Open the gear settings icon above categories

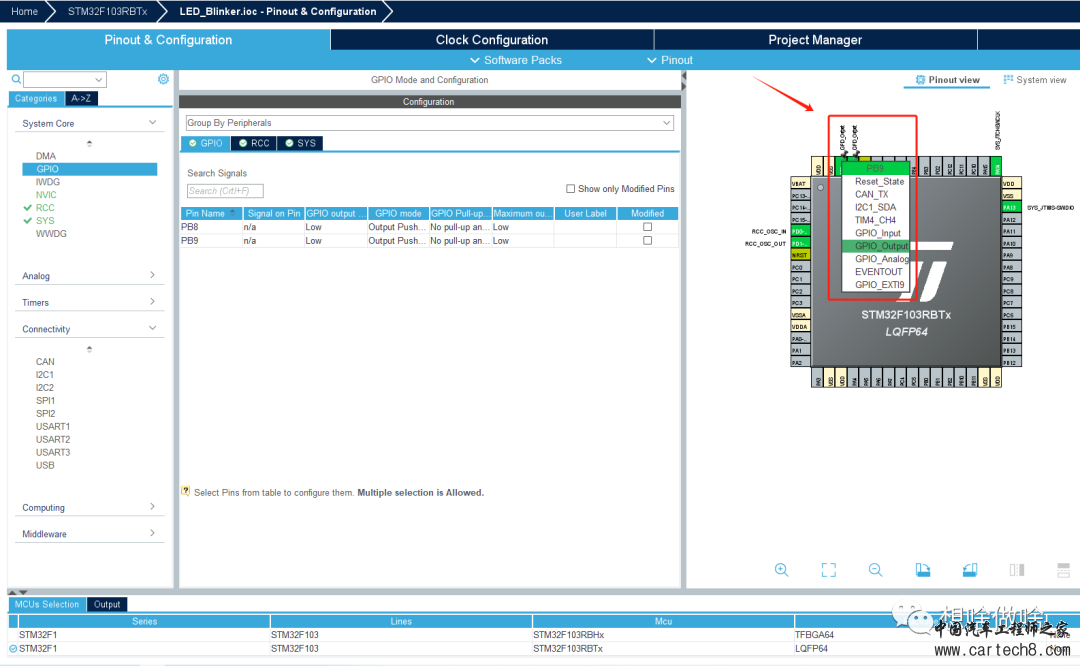pyautogui.click(x=163, y=79)
